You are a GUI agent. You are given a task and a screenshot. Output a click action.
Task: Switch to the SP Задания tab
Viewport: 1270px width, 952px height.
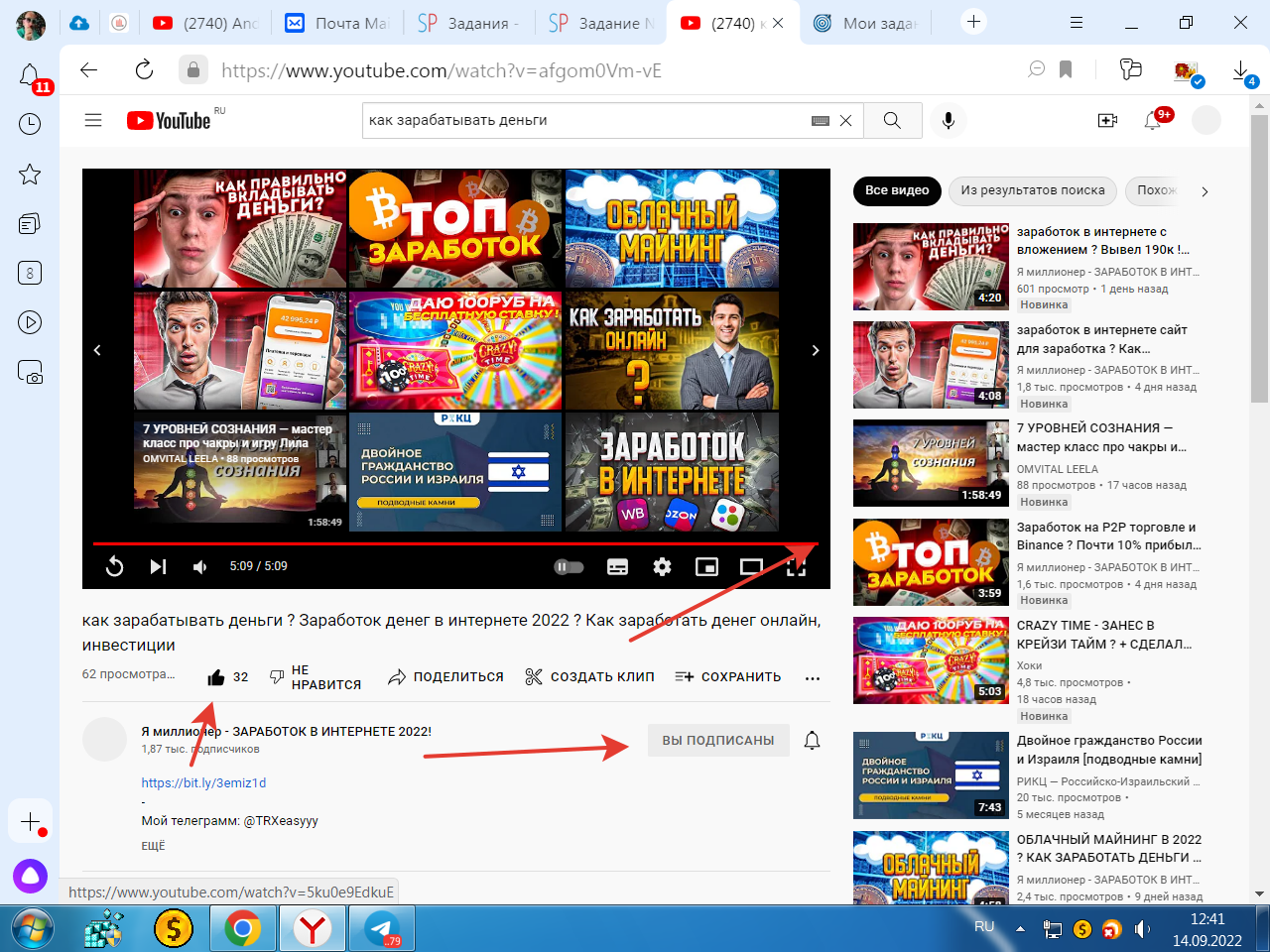(468, 23)
